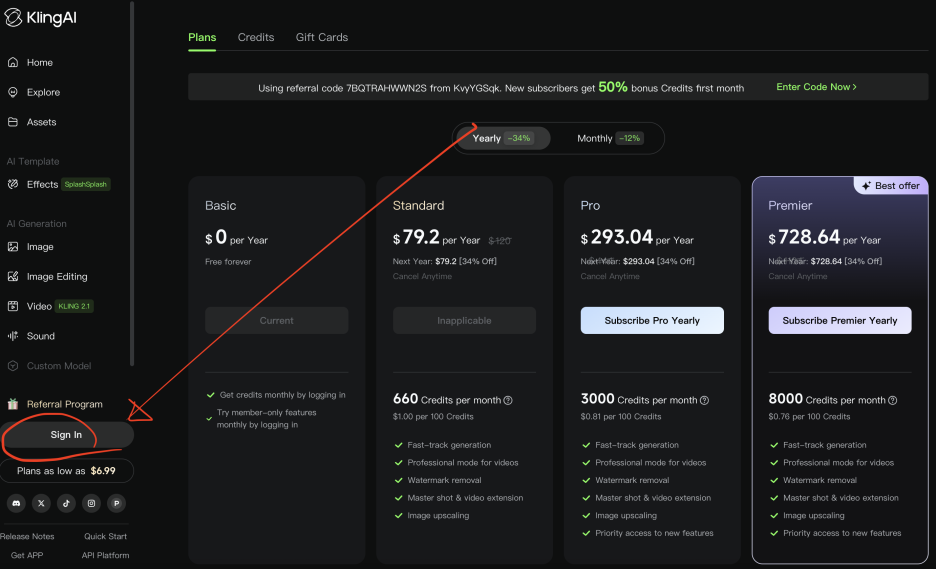Click $1.00 per 100 Credits text
This screenshot has height=569, width=936.
[433, 417]
